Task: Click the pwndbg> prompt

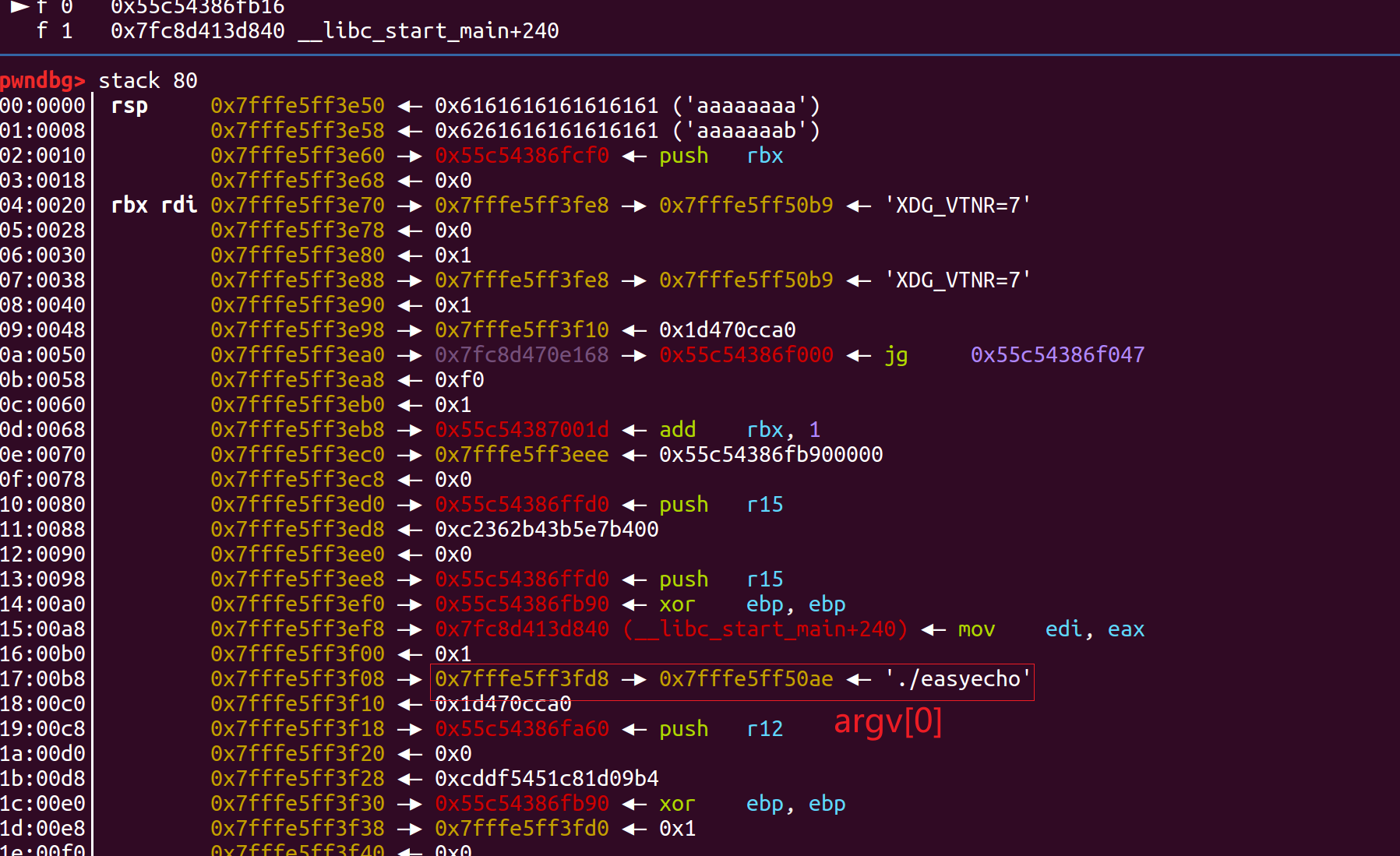Action: [42, 80]
